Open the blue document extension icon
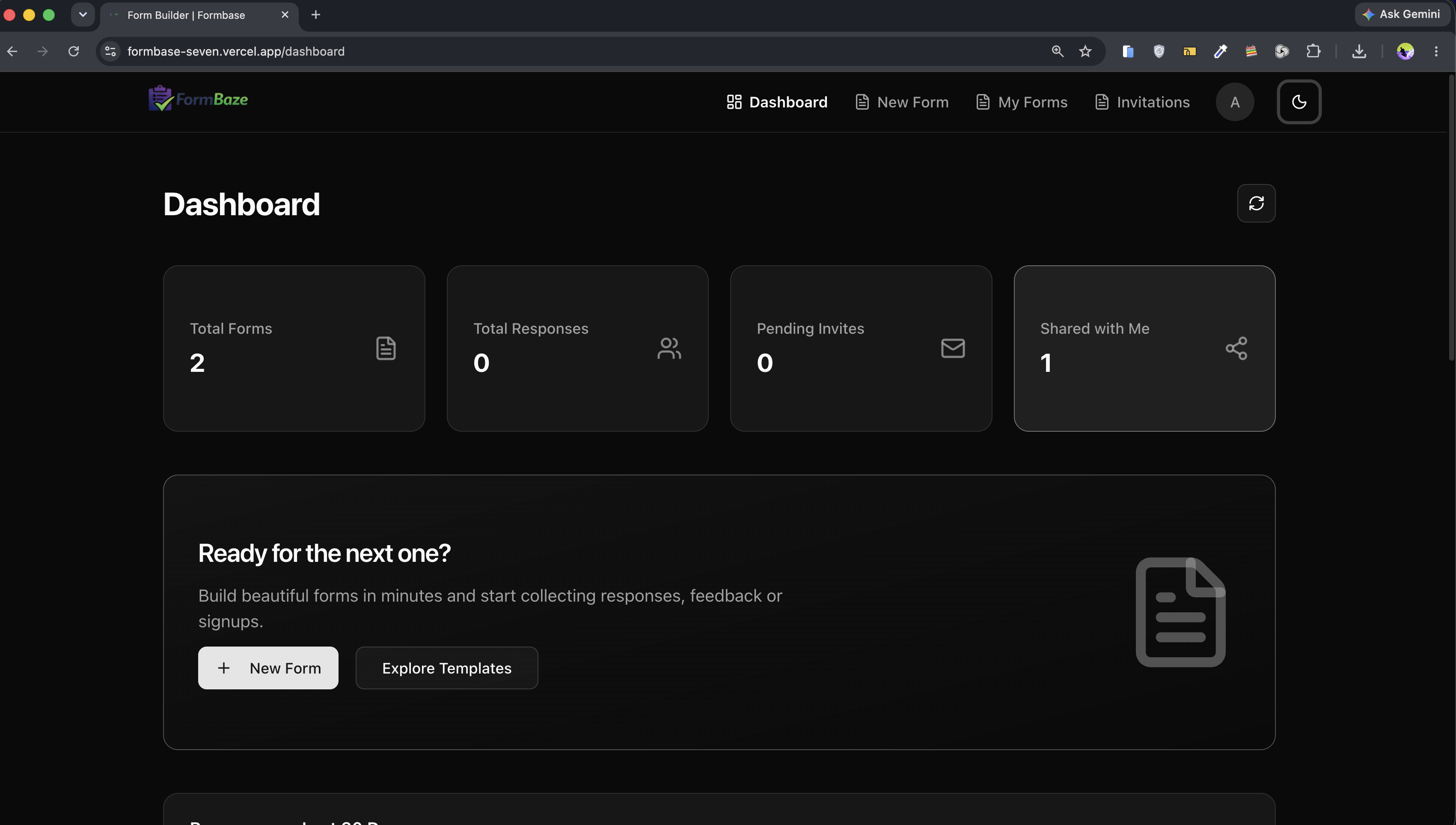1456x825 pixels. click(1127, 51)
